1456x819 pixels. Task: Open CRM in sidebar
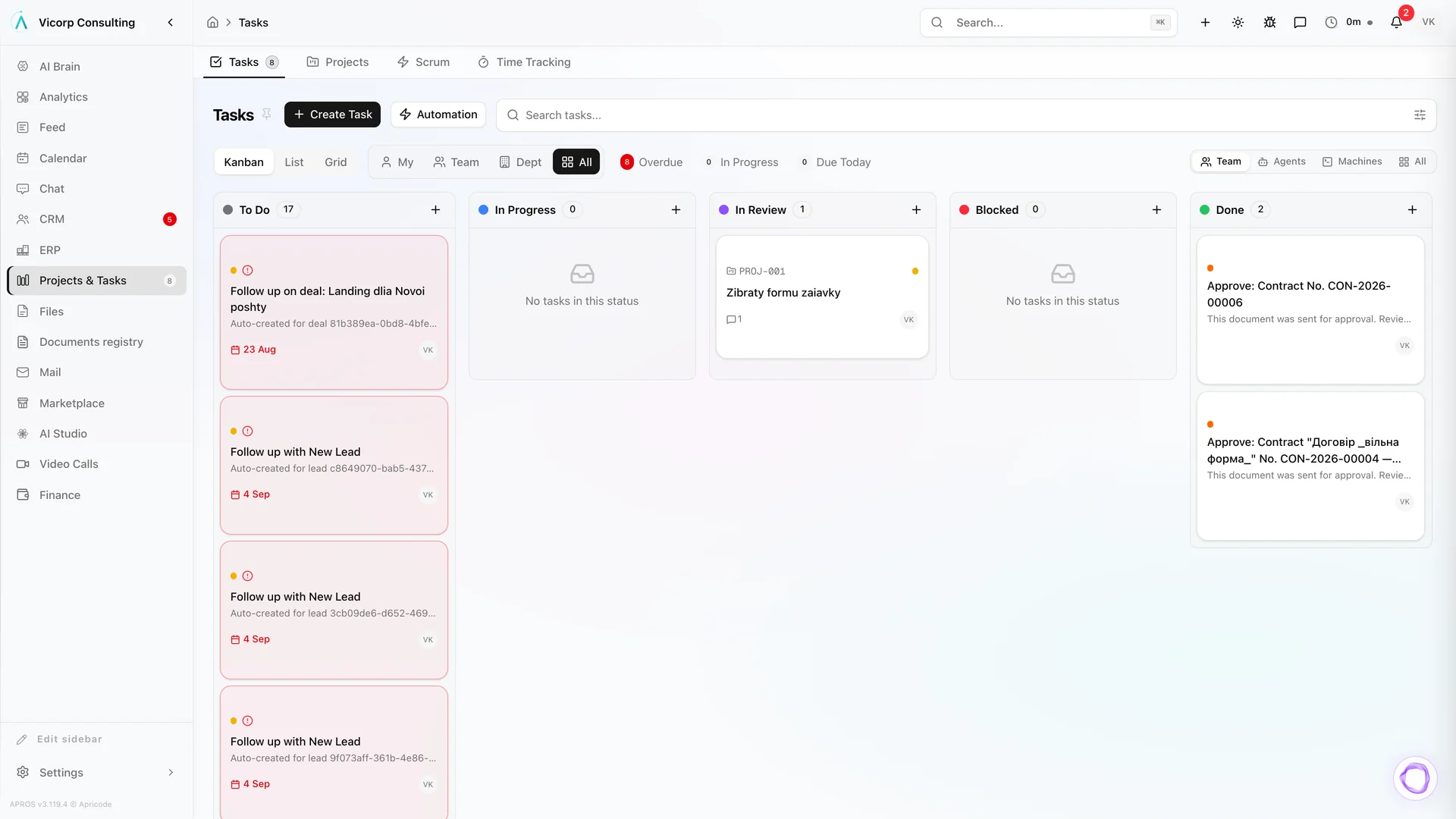pyautogui.click(x=96, y=219)
